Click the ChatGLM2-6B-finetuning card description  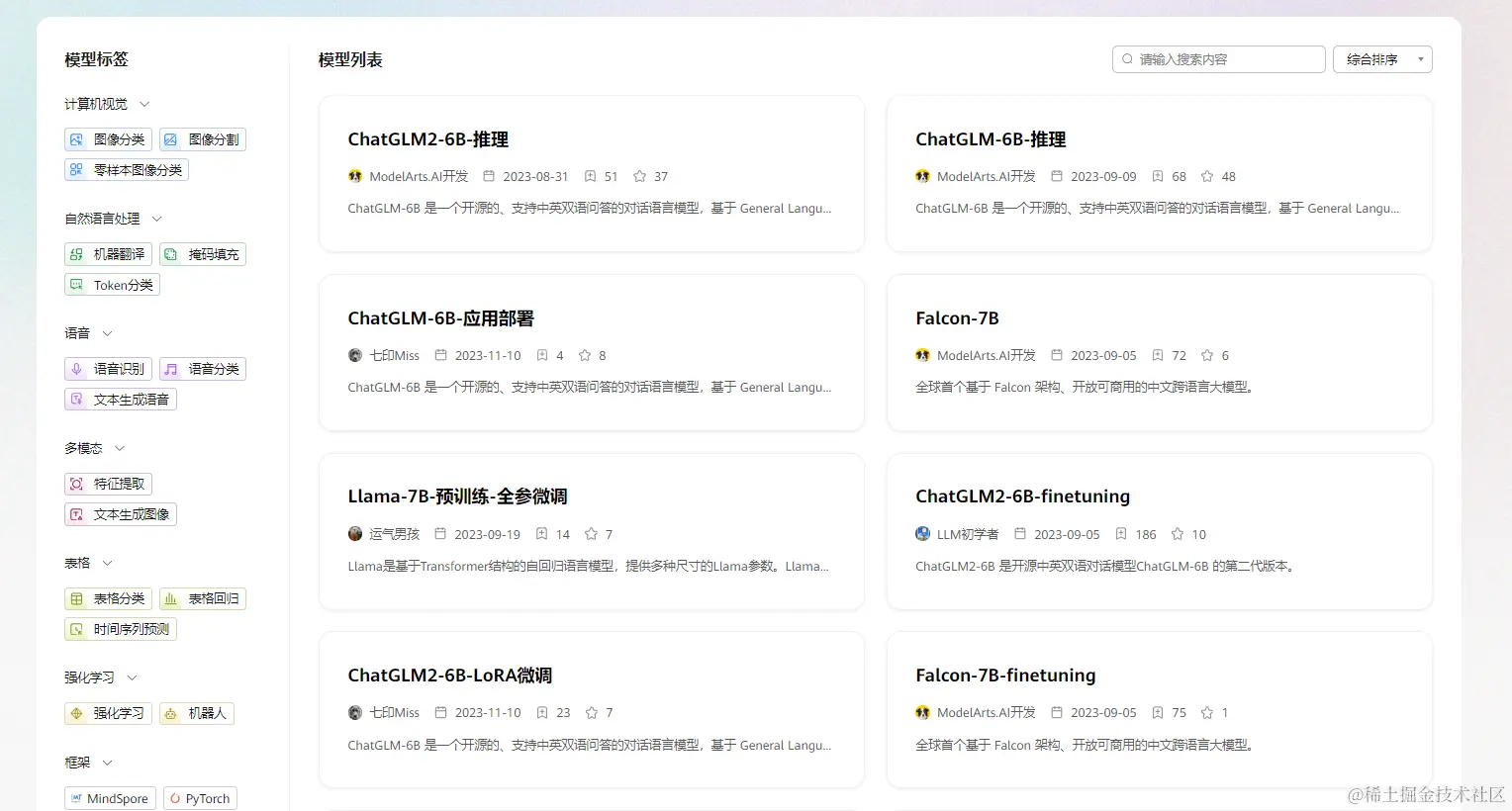pyautogui.click(x=1106, y=566)
